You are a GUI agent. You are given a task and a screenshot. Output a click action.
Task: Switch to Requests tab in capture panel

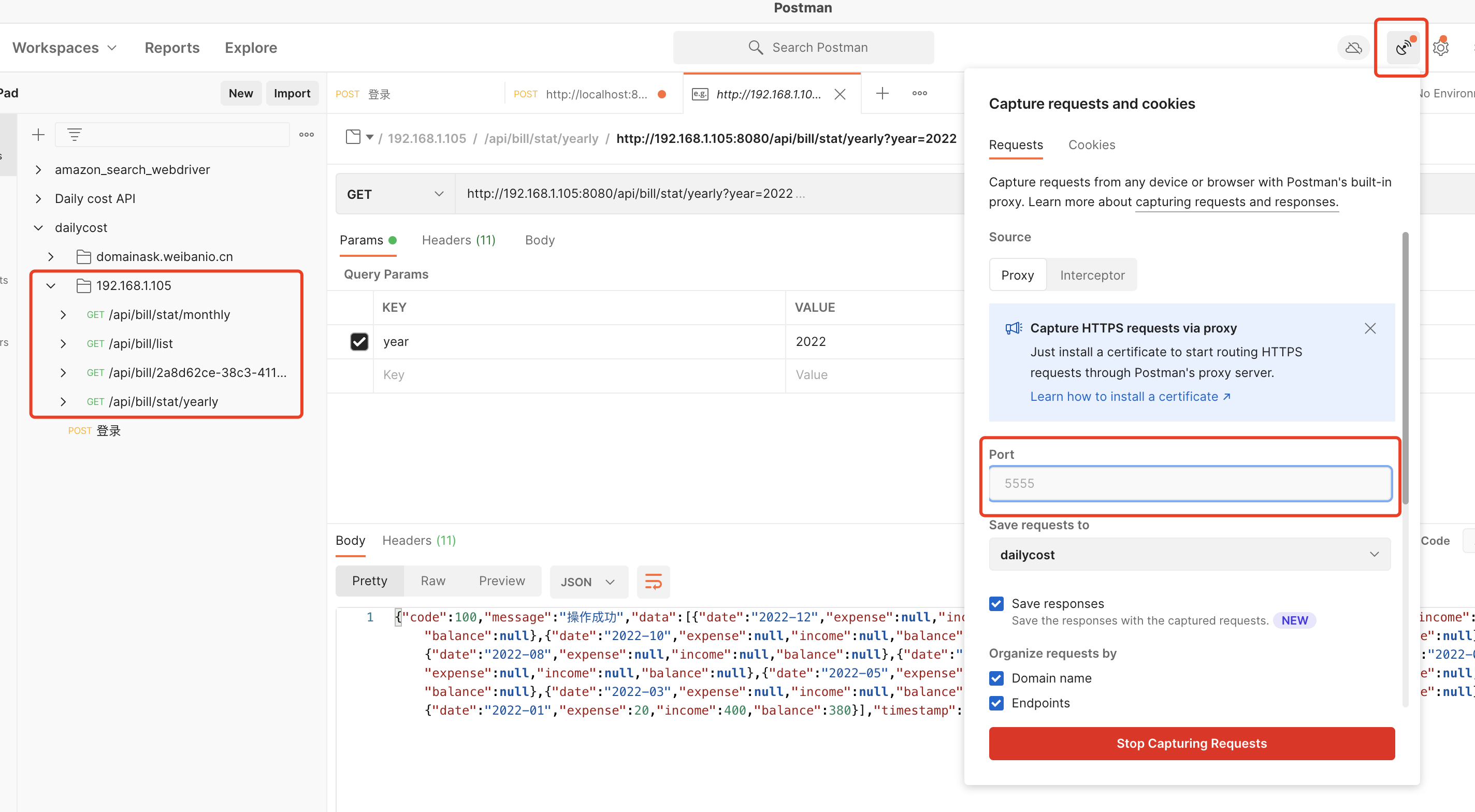pyautogui.click(x=1016, y=145)
